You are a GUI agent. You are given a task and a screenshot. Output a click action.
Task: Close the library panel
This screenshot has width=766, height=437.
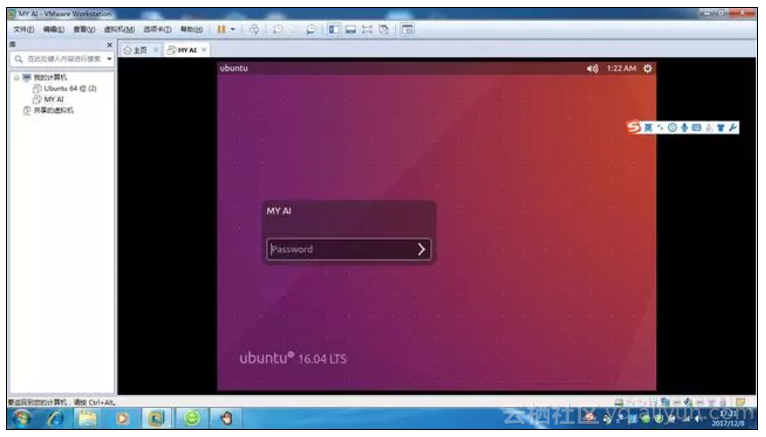[109, 45]
